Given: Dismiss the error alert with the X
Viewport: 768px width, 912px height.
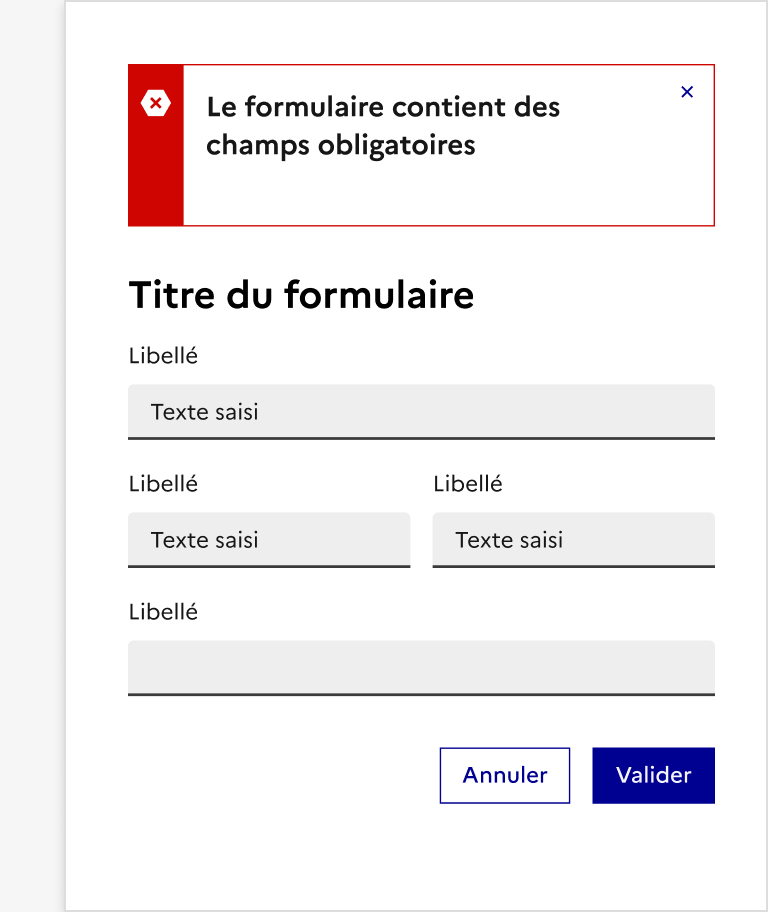Looking at the screenshot, I should 687,92.
